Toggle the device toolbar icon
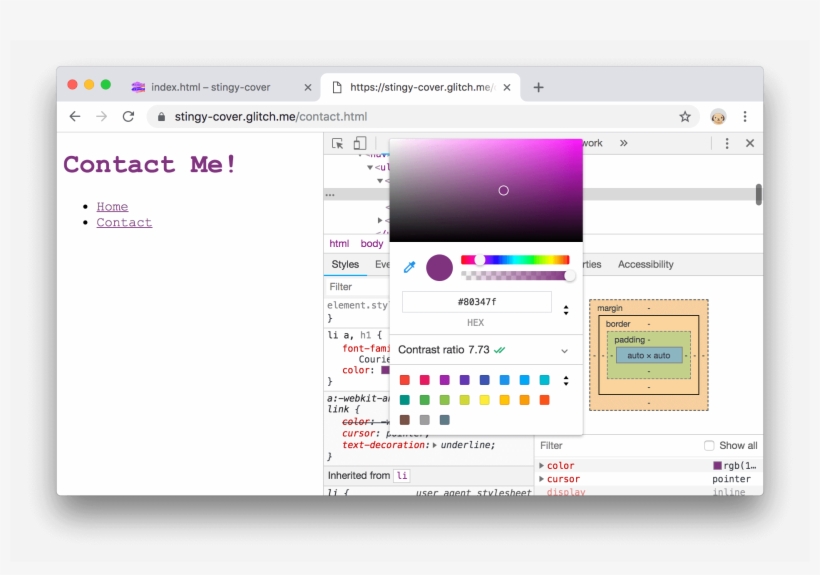 tap(360, 143)
